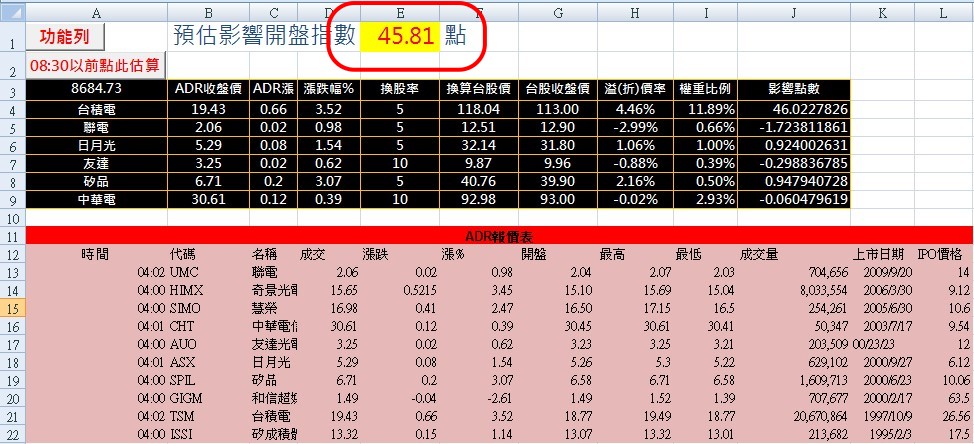Viewport: 974px width, 444px height.
Task: Select column A header
Action: click(x=96, y=12)
